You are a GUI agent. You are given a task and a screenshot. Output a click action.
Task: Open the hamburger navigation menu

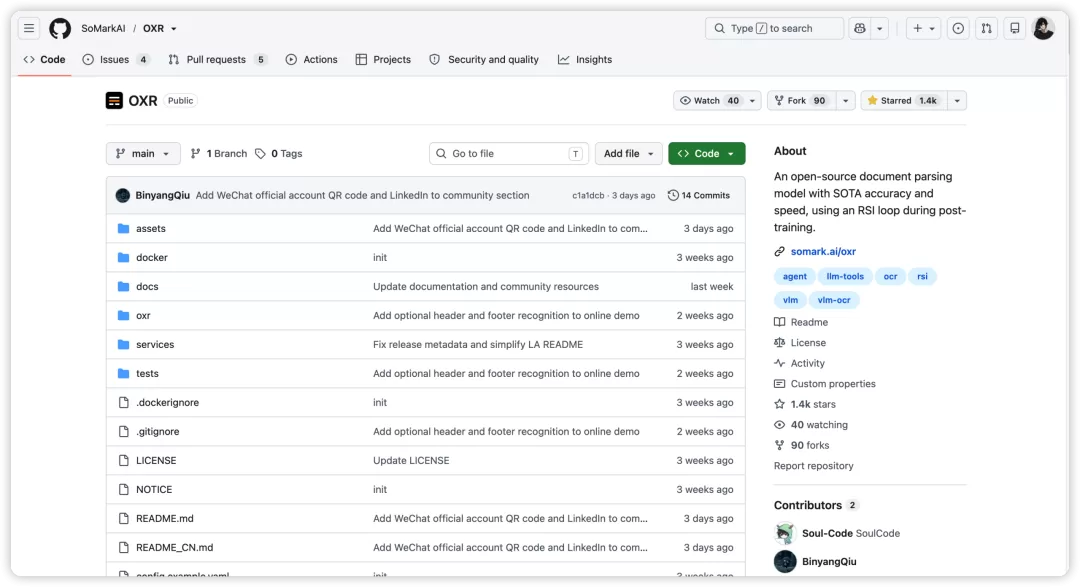tap(29, 28)
